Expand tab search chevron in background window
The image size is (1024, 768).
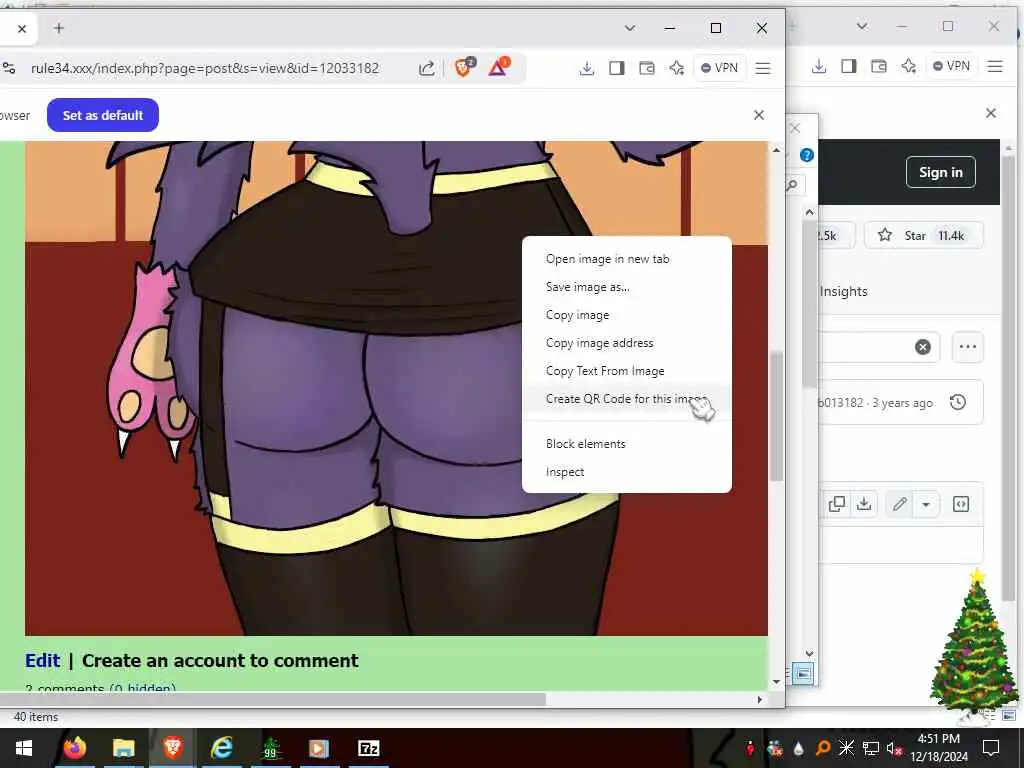point(862,26)
